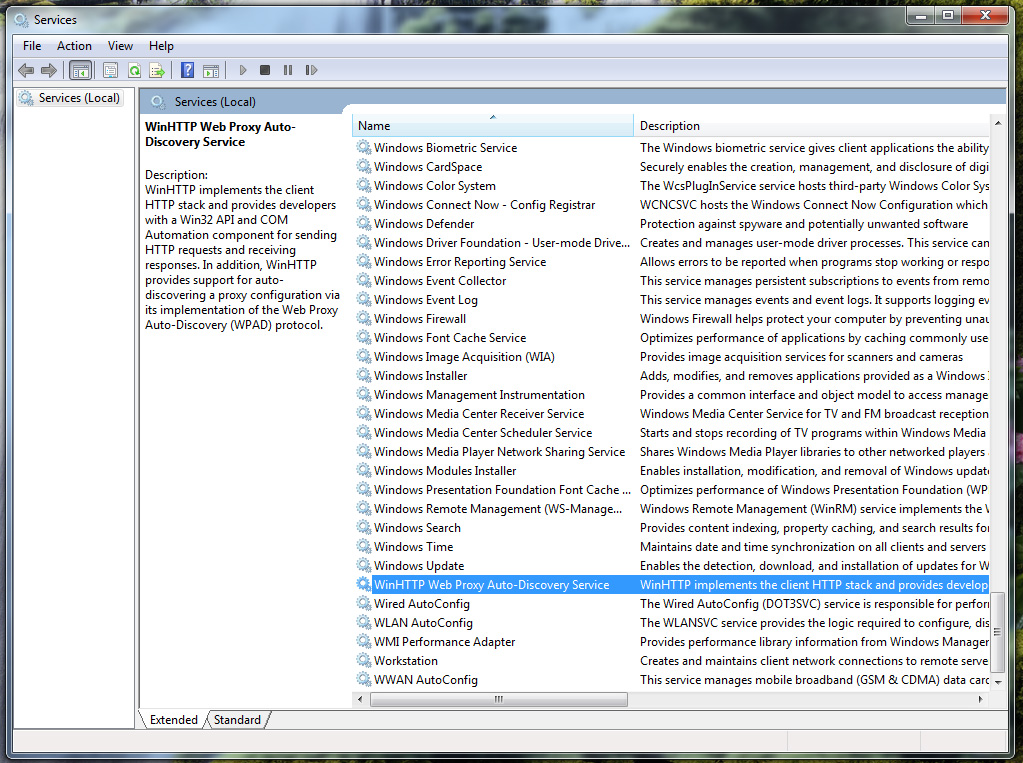Select Windows Media Center Scheduler Service
The height and width of the screenshot is (763, 1023).
pos(671,432)
